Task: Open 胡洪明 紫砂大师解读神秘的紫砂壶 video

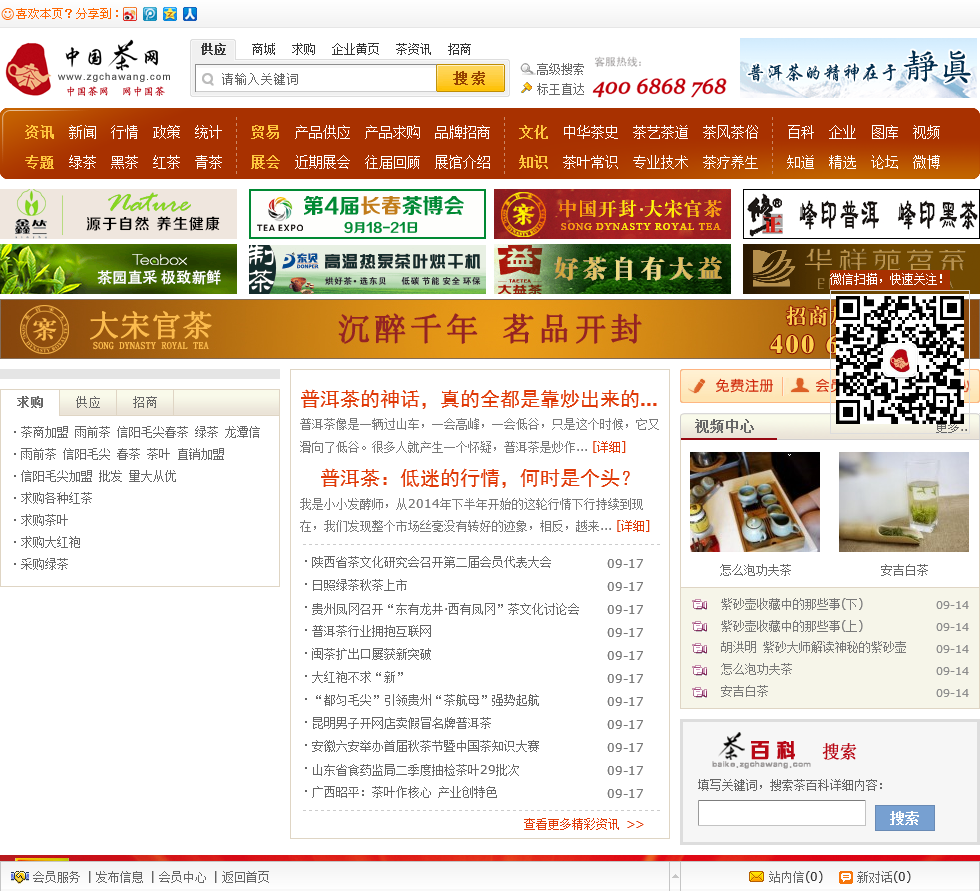Action: coord(813,648)
